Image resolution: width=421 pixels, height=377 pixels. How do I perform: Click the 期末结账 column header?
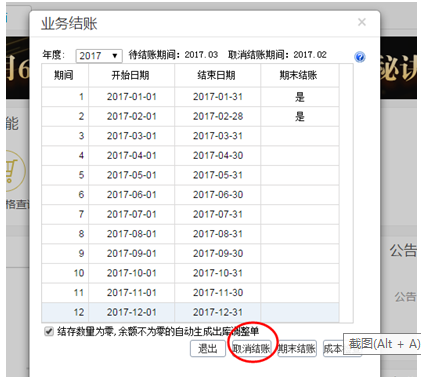(300, 76)
